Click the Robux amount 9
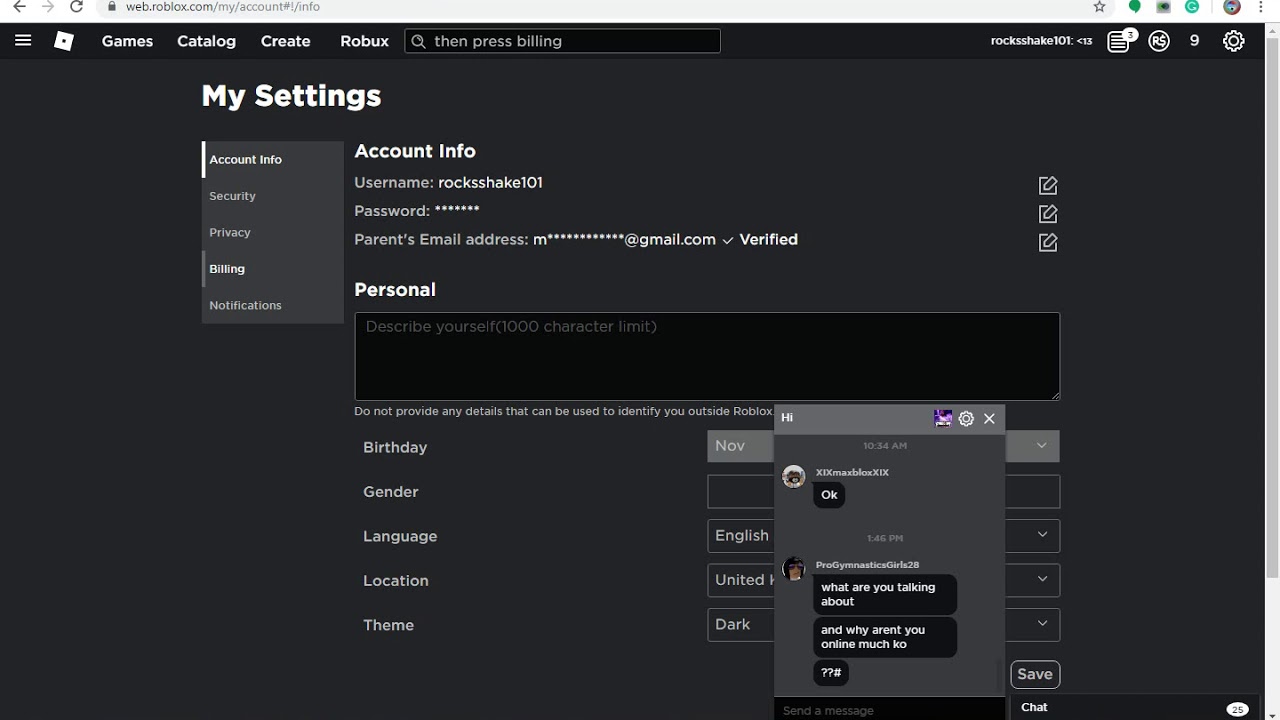This screenshot has width=1280, height=720. pos(1194,41)
